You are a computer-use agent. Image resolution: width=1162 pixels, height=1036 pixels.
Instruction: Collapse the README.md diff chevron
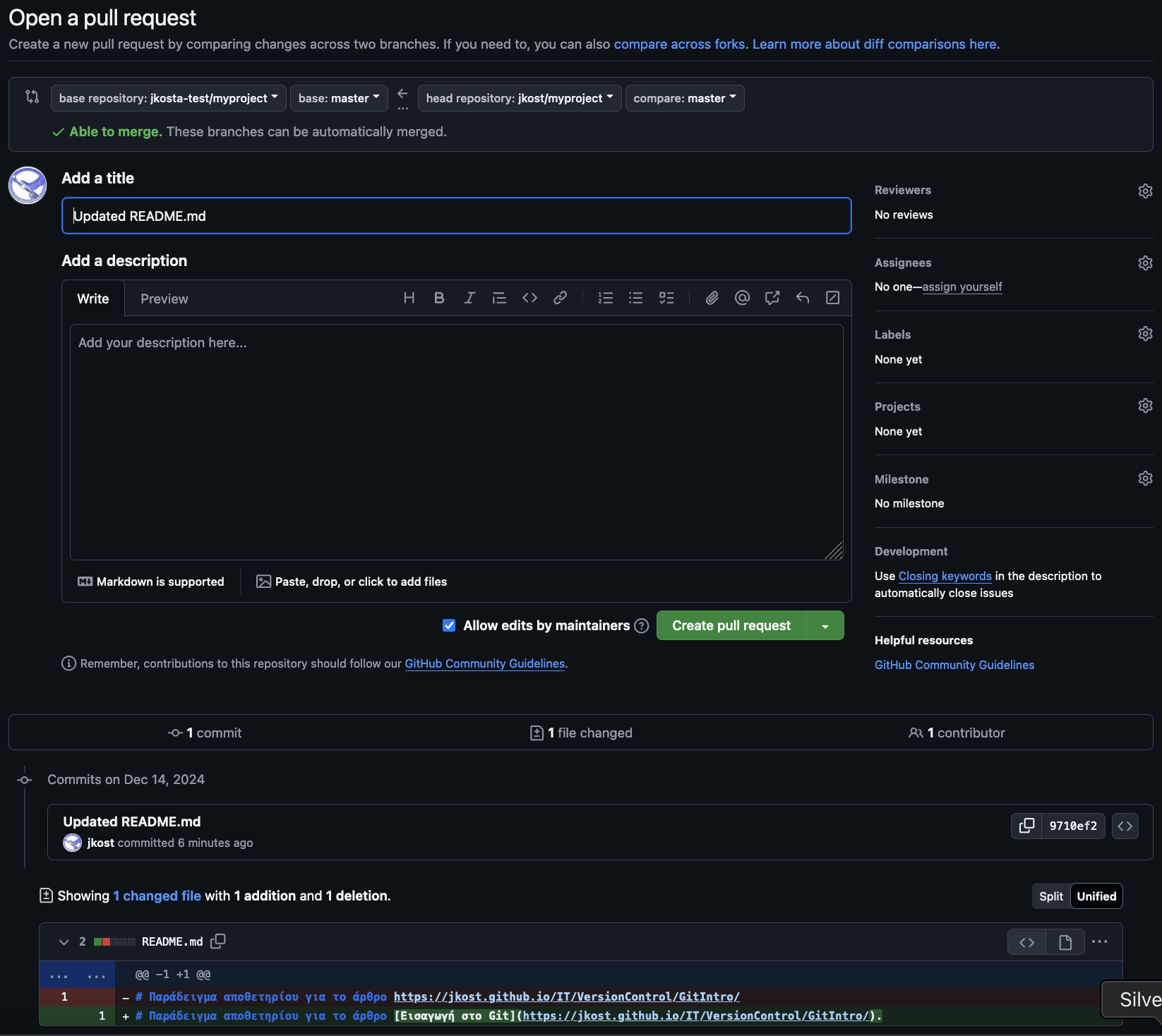[64, 942]
